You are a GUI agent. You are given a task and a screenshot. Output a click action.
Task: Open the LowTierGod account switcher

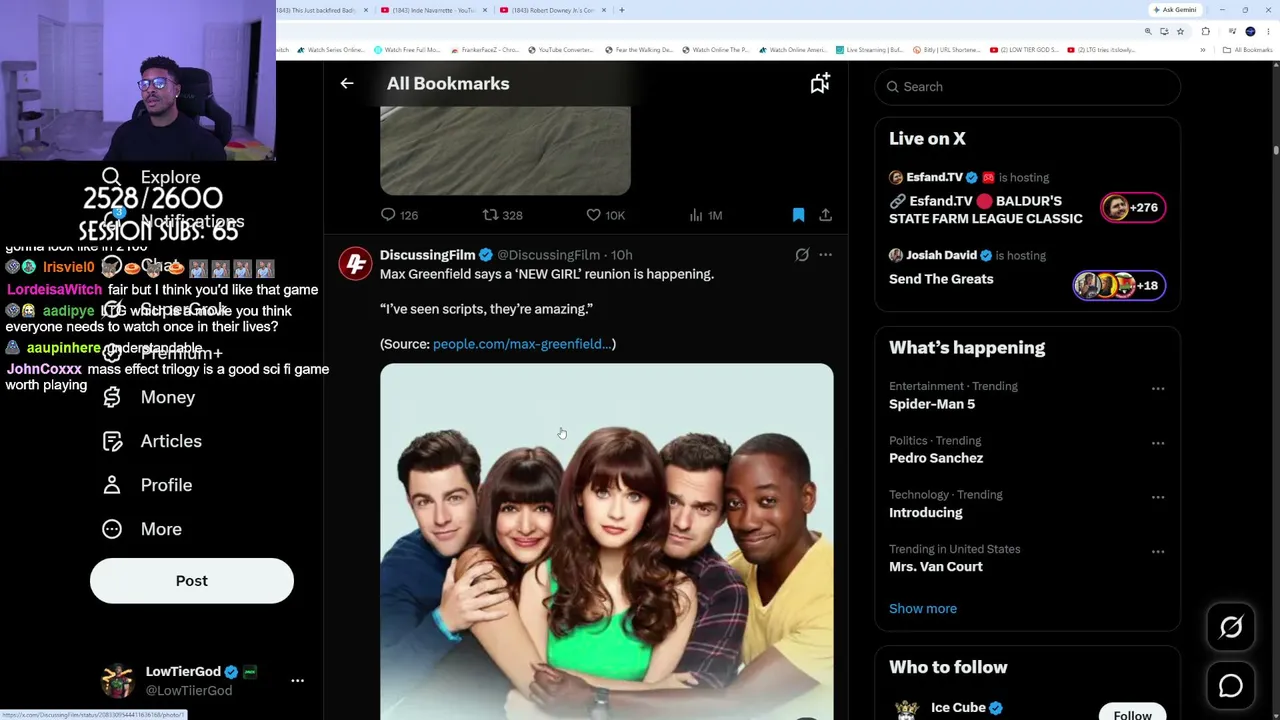203,681
